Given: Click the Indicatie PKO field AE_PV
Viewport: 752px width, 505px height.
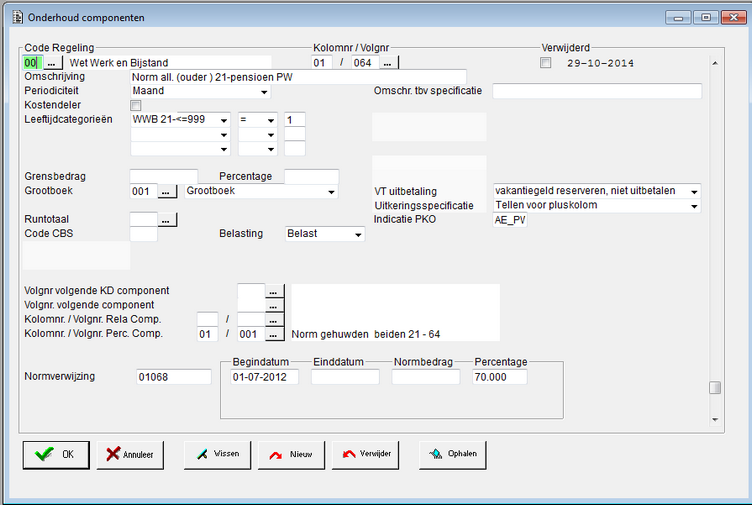Looking at the screenshot, I should 510,220.
